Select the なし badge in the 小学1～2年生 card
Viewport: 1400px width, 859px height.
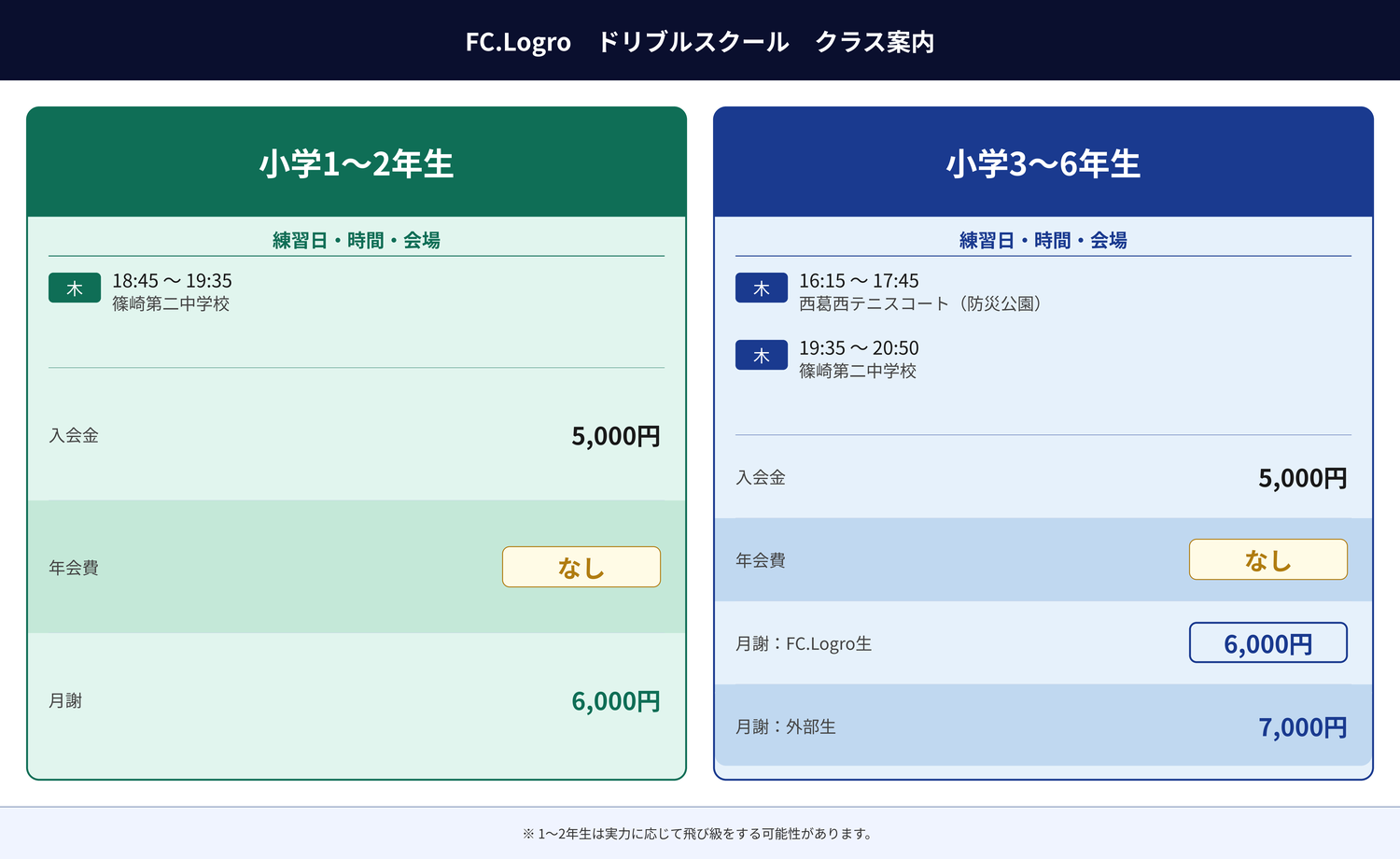(x=581, y=567)
